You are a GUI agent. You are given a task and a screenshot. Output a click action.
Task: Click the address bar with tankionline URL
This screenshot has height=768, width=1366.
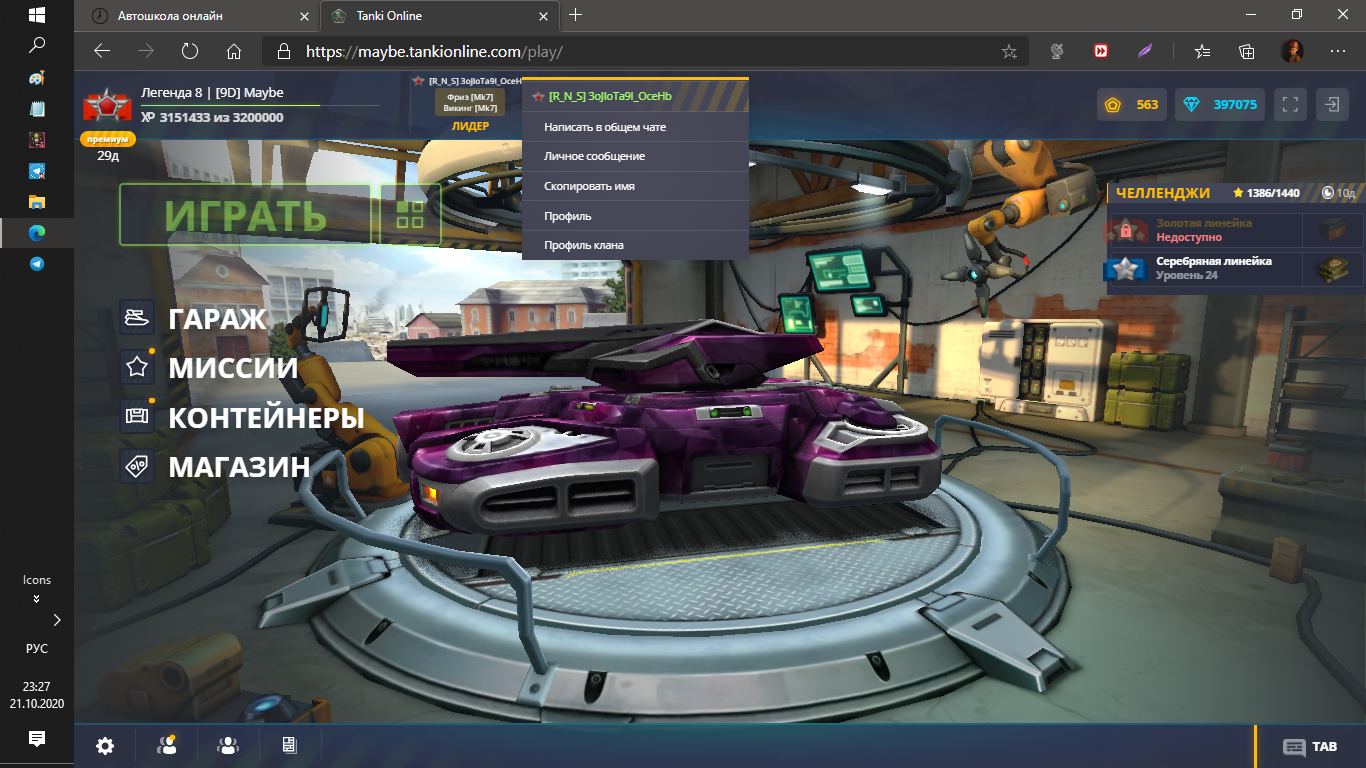click(647, 51)
